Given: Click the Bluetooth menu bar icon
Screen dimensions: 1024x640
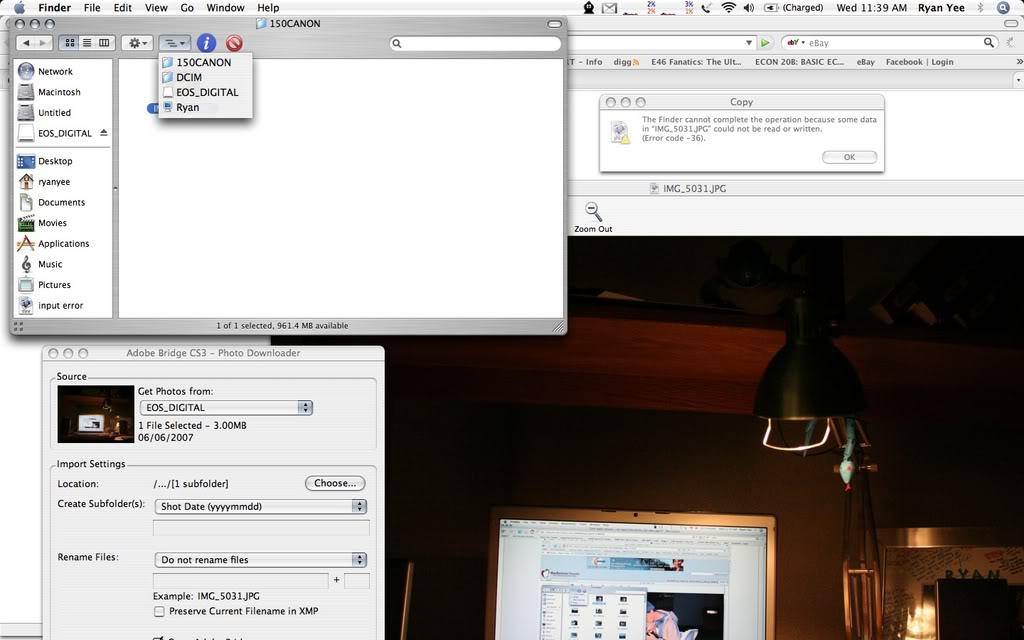Looking at the screenshot, I should pos(980,8).
